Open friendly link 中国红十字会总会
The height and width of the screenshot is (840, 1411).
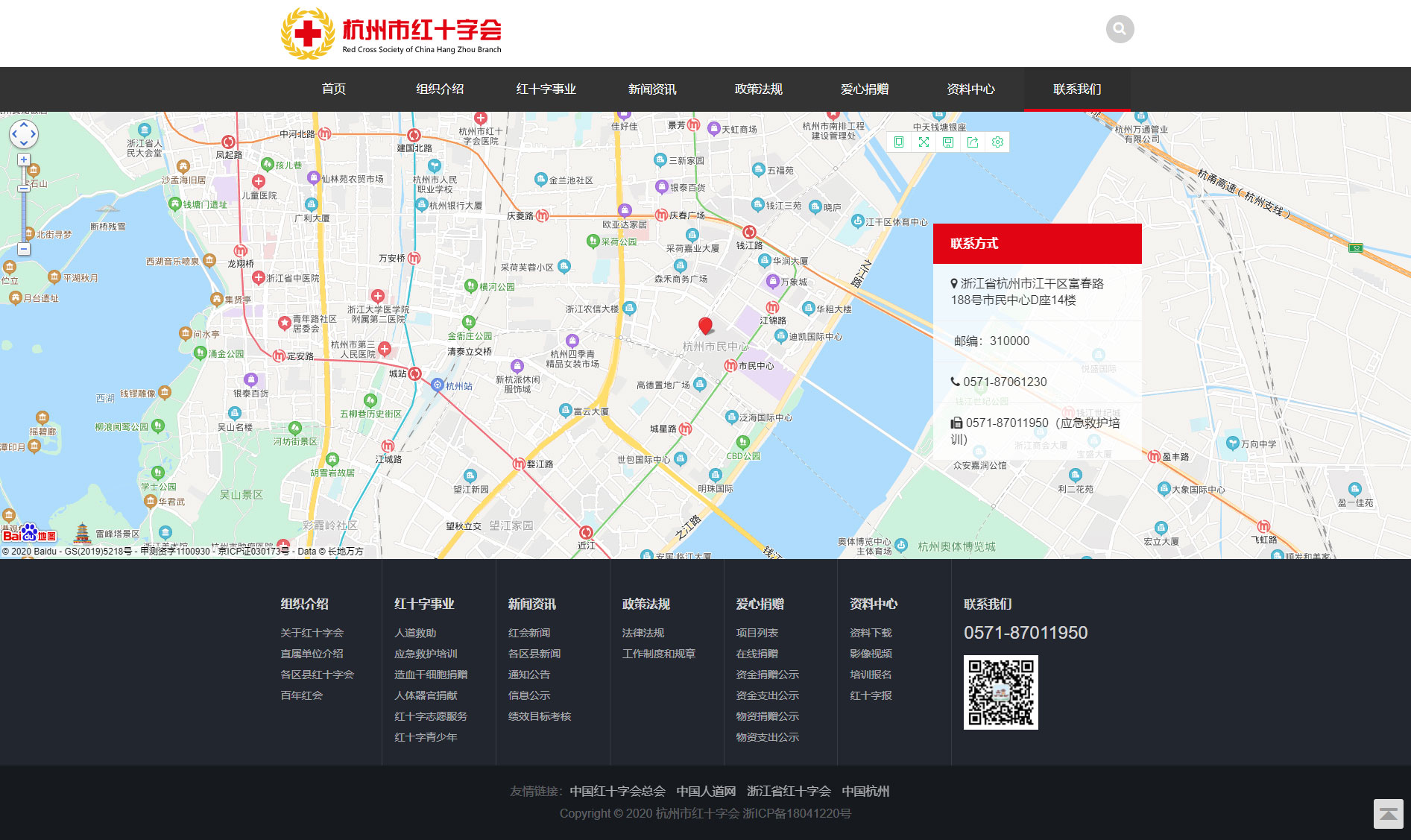click(x=617, y=792)
